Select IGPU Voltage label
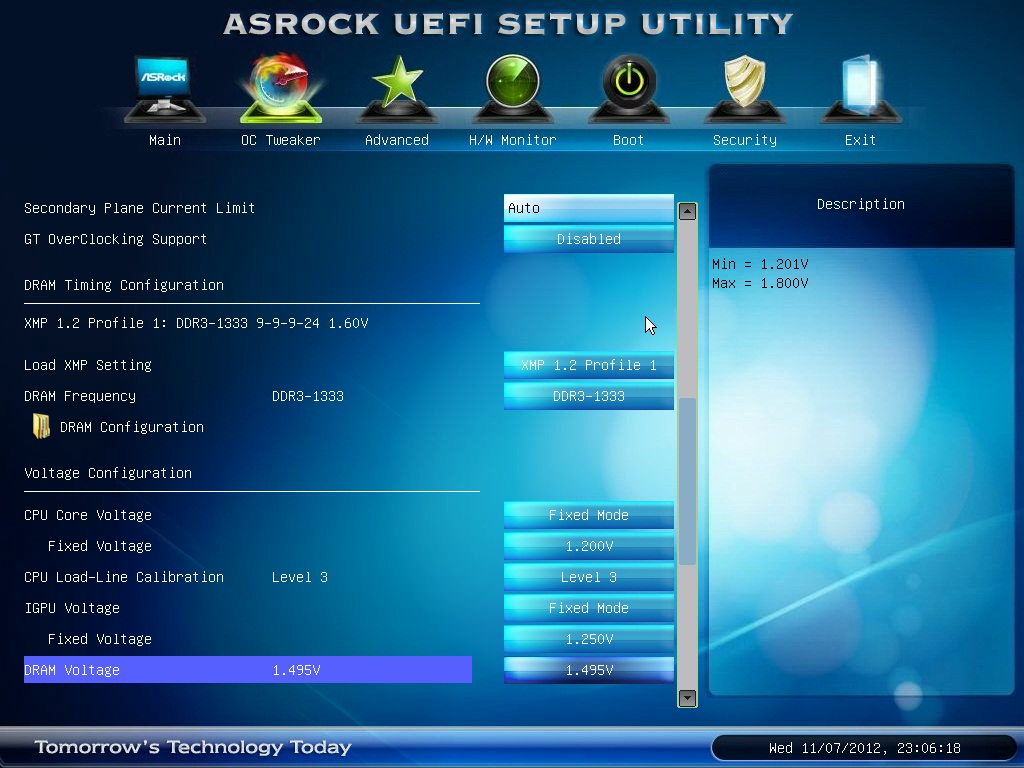Image resolution: width=1024 pixels, height=768 pixels. (72, 608)
